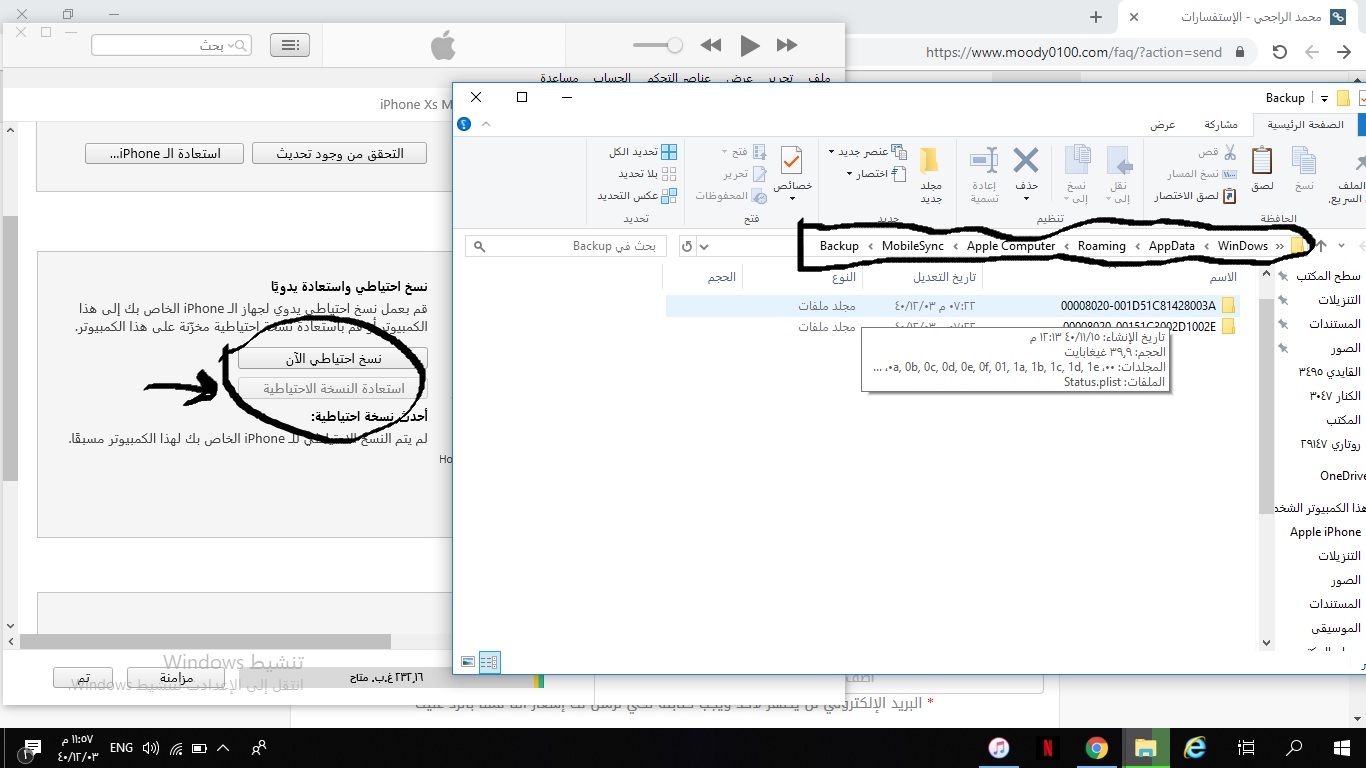Image resolution: width=1366 pixels, height=768 pixels.
Task: Click in the بحث في Backup search box
Action: (x=566, y=246)
